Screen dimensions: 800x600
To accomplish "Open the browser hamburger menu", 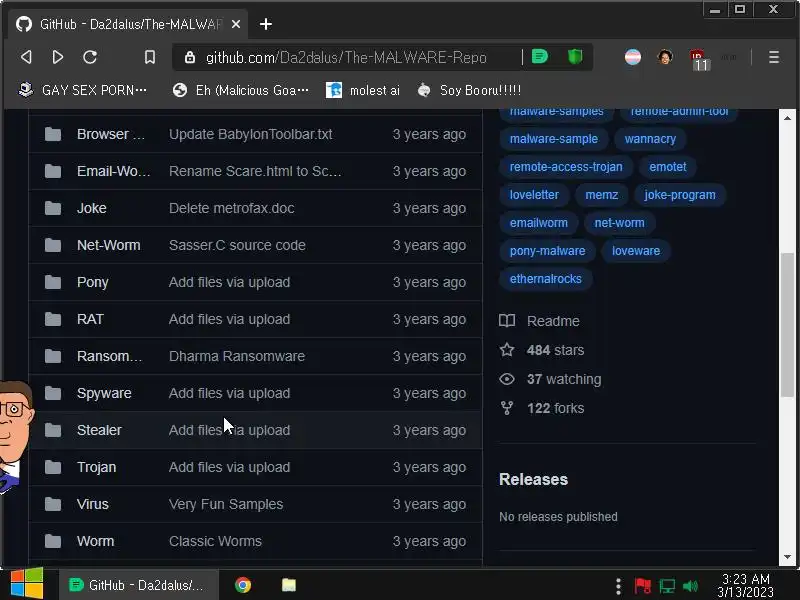I will [x=773, y=57].
